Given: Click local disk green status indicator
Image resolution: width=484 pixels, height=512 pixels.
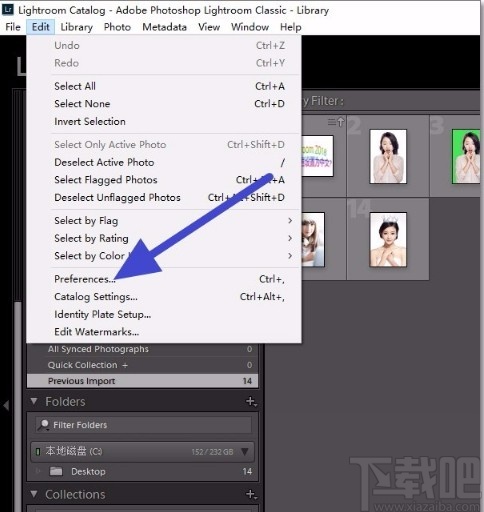Looking at the screenshot, I should click(x=38, y=452).
